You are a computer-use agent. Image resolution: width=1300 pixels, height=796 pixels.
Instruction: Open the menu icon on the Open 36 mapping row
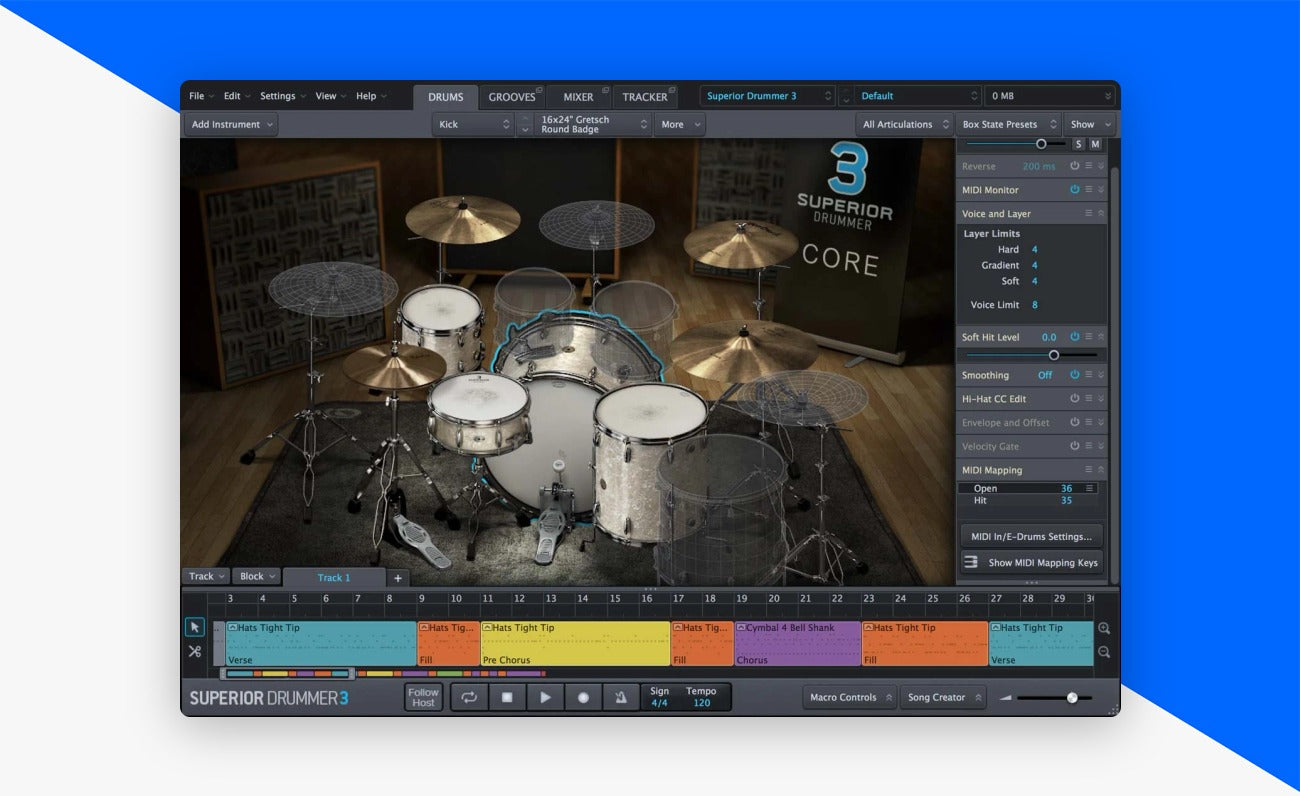[1090, 488]
